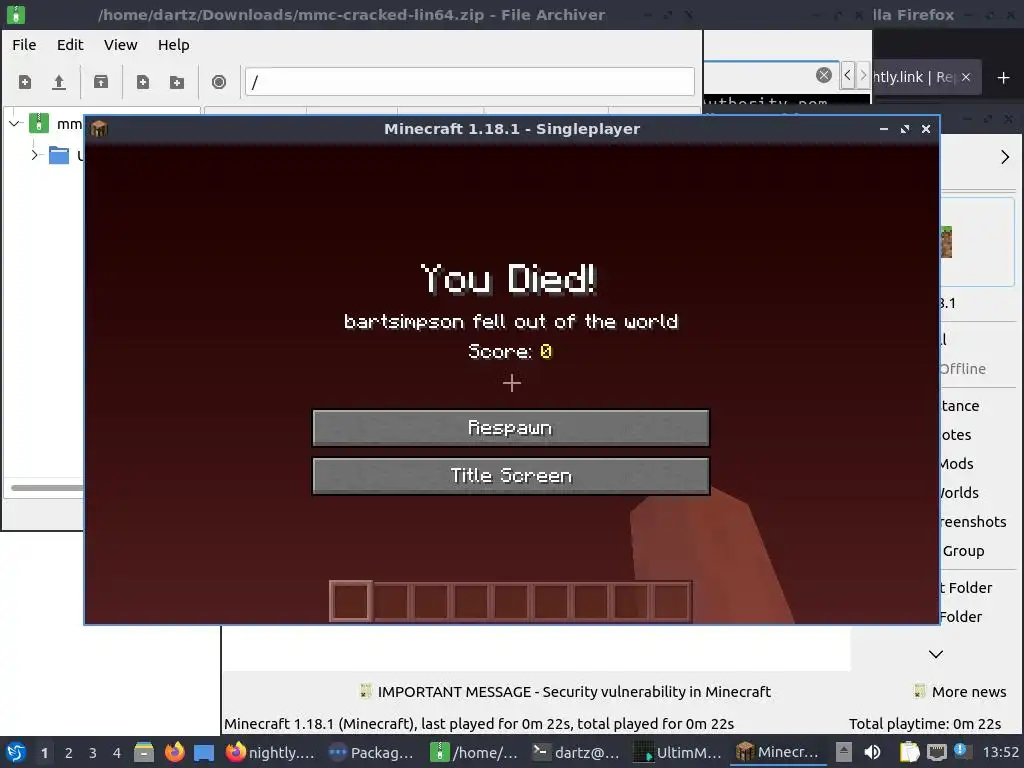Click the stop operation circle icon
Viewport: 1024px width, 768px height.
(x=219, y=82)
